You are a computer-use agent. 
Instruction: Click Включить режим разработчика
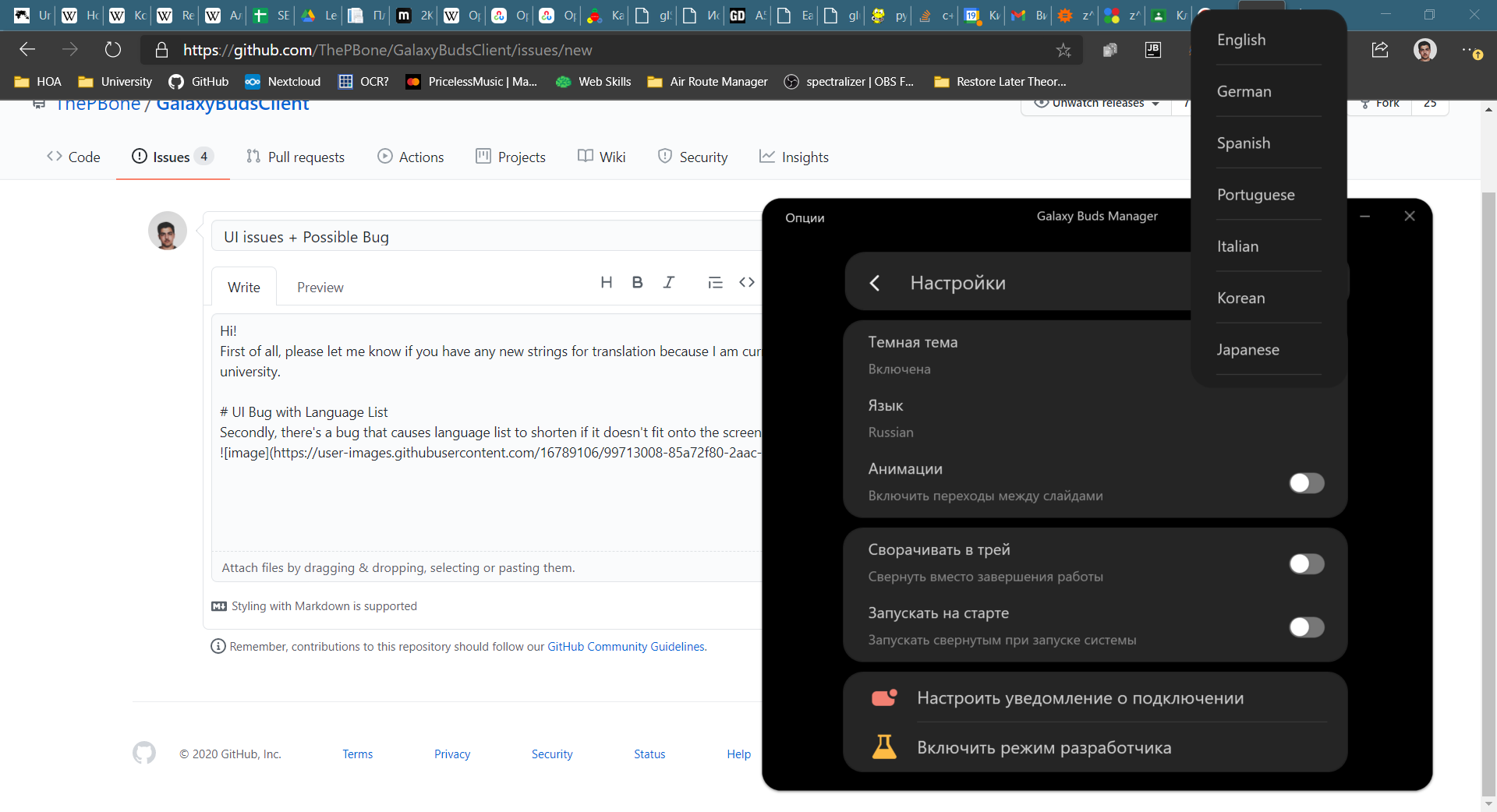coord(1095,747)
